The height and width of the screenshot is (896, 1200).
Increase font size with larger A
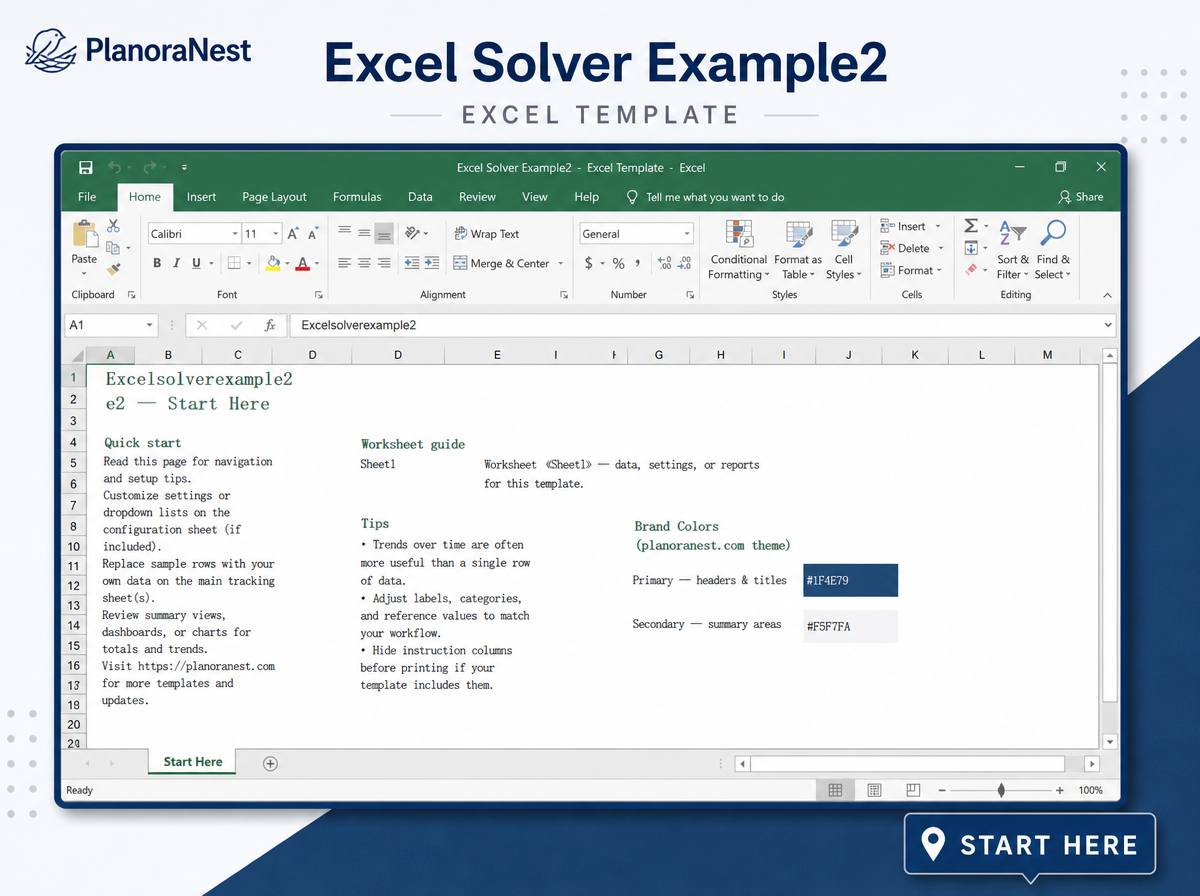(294, 234)
